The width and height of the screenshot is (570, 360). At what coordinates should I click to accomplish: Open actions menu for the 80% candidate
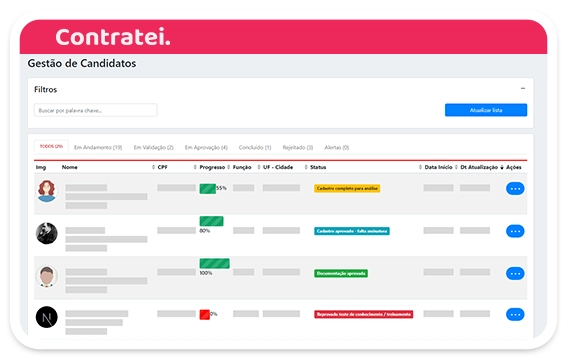[515, 231]
